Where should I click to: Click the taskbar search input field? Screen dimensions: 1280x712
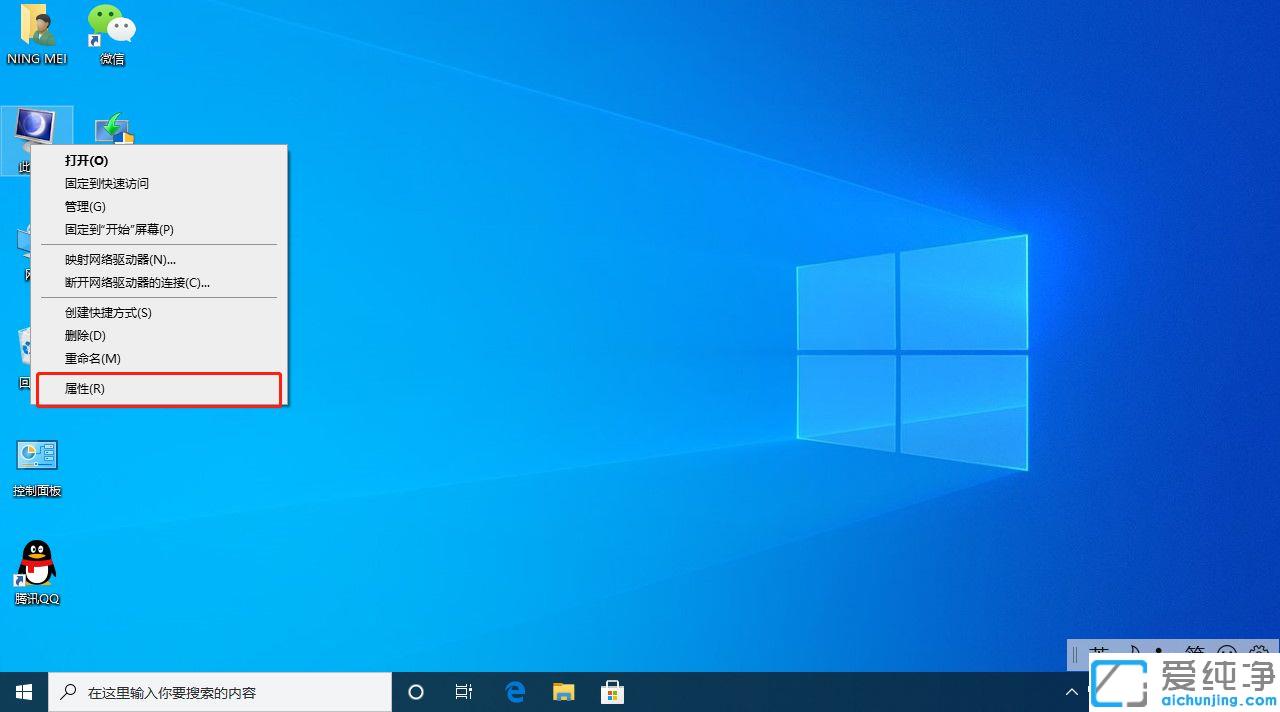[x=220, y=691]
